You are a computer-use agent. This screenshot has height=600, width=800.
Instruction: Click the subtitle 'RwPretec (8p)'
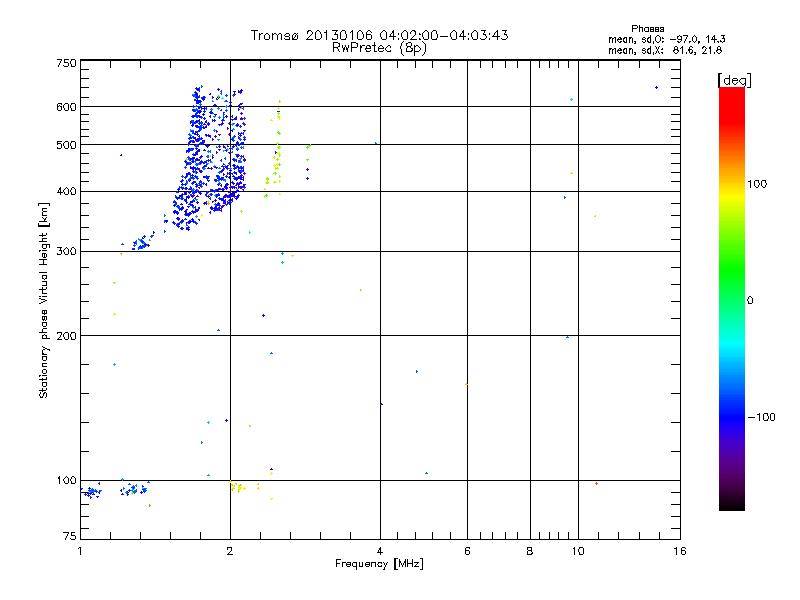379,48
